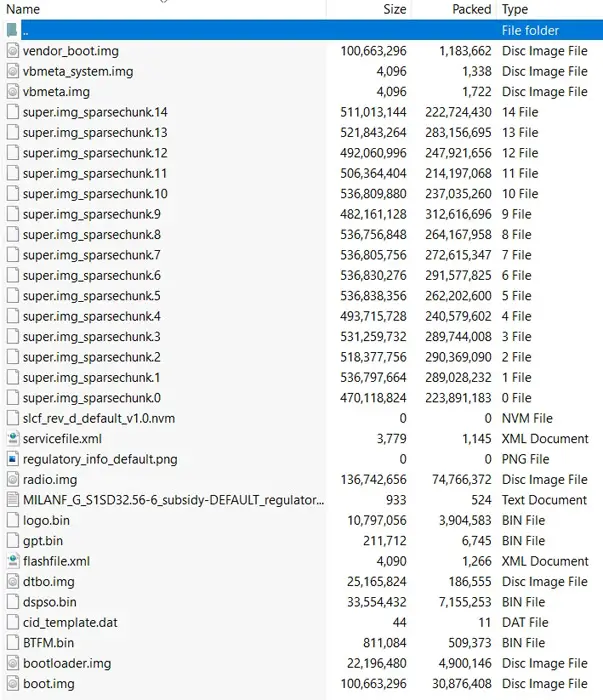Select the cid_template.dat file

point(70,622)
